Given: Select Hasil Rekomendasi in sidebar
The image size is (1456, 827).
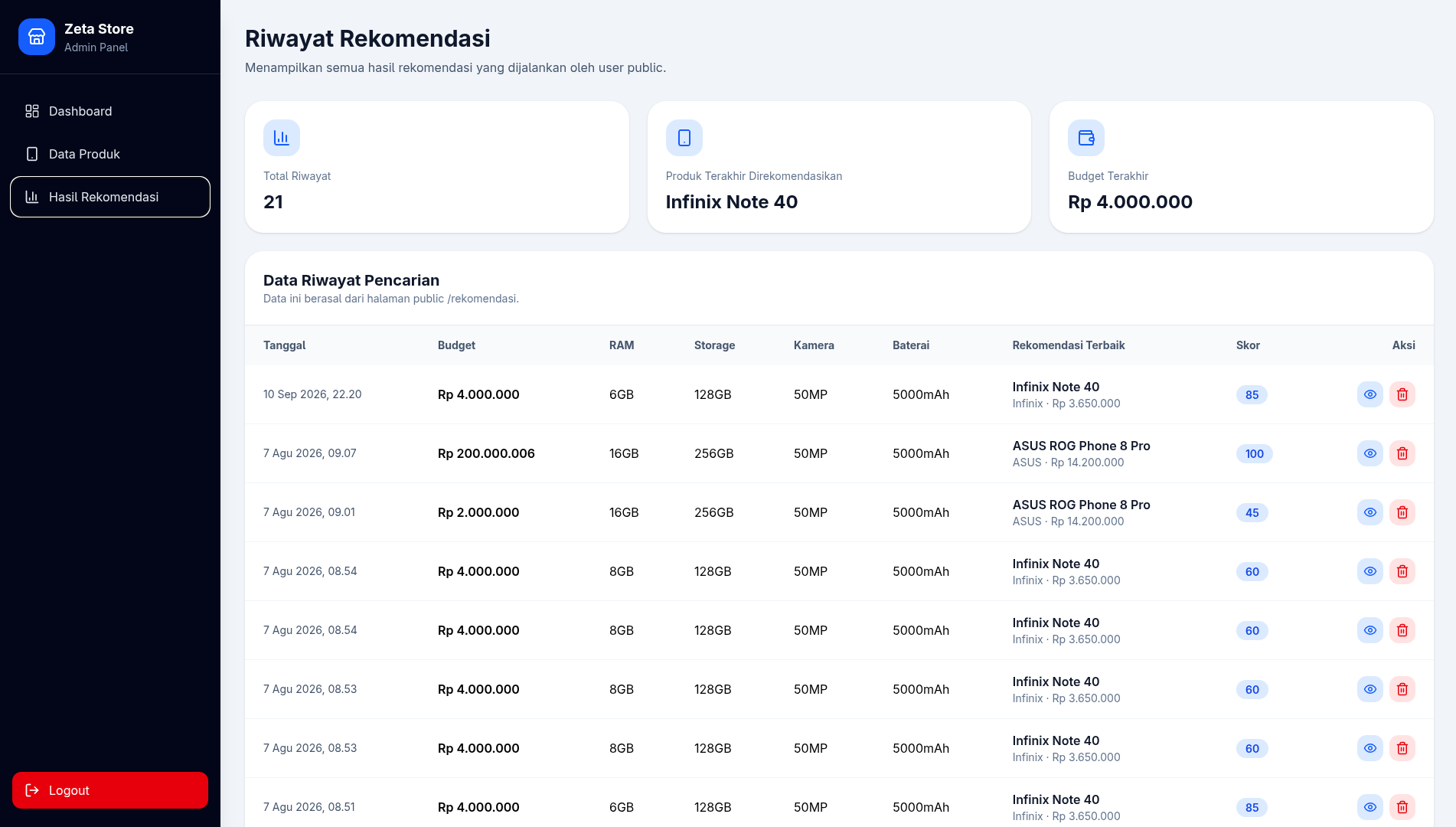Looking at the screenshot, I should (110, 197).
